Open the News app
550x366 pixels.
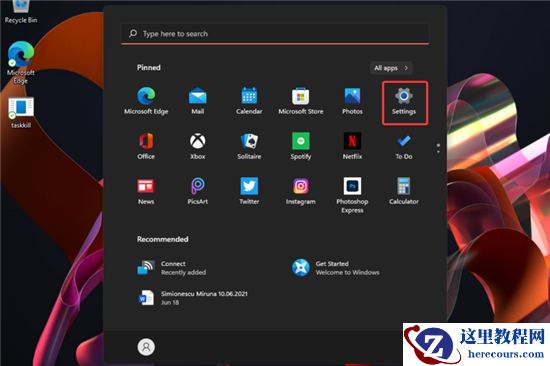[146, 191]
